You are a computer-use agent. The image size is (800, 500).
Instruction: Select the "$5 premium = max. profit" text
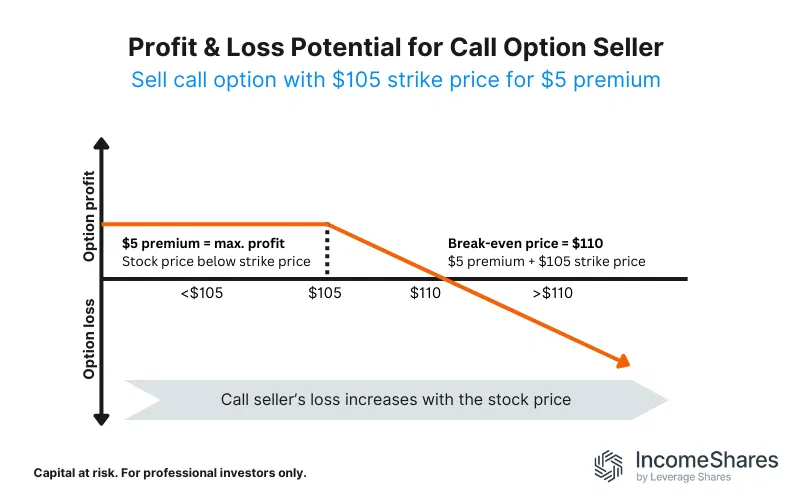pos(201,242)
